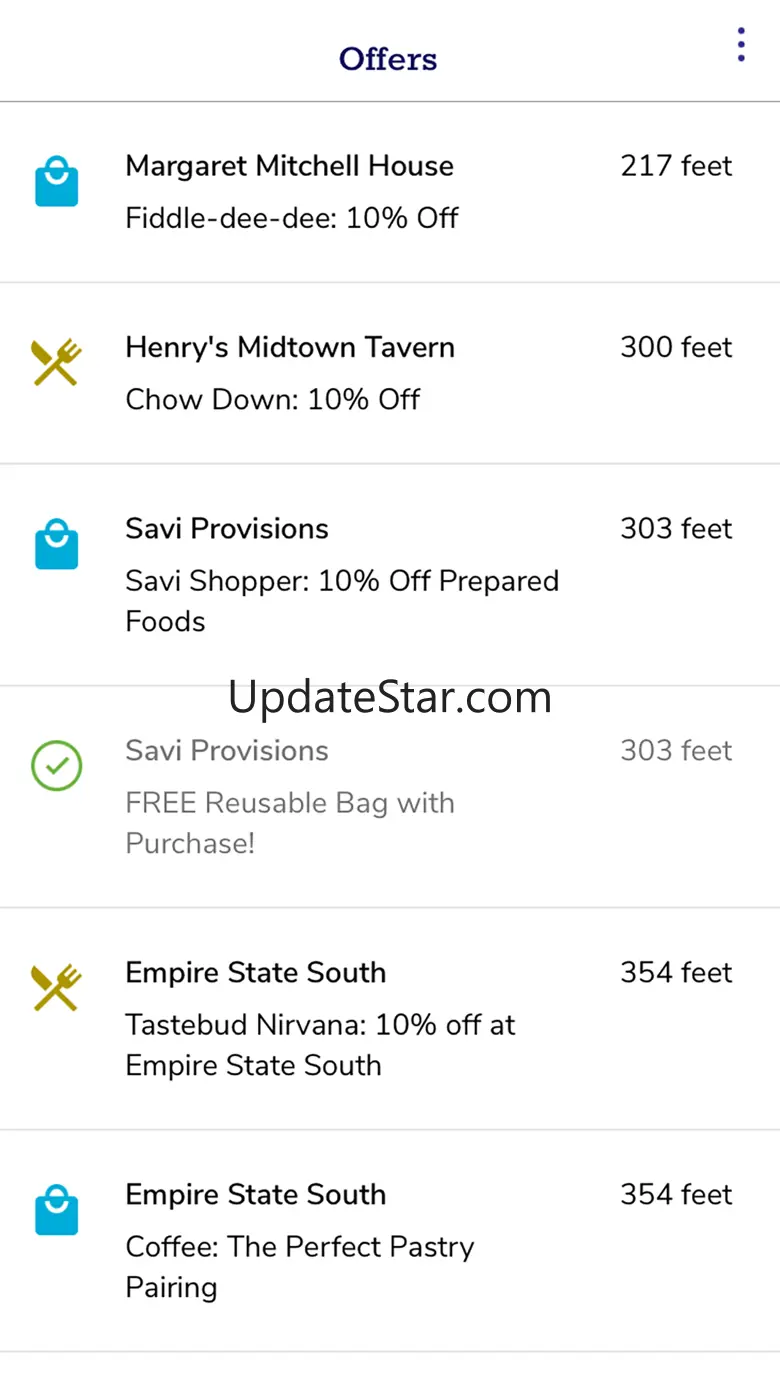Tap 354 feet next to Tastebud Nirvana
Screen dimensions: 780x1387
pos(676,973)
